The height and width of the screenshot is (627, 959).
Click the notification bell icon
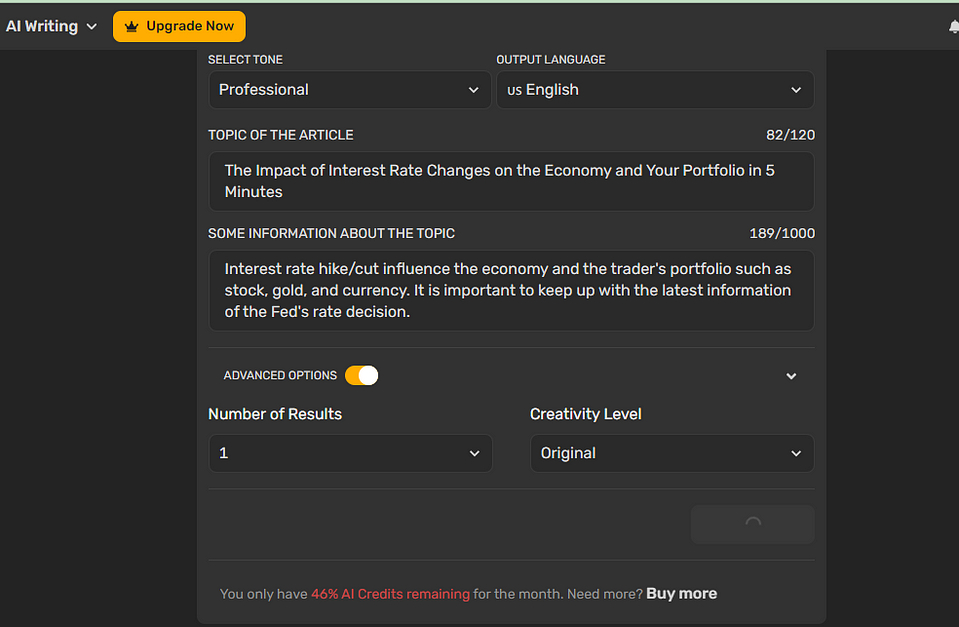click(x=953, y=27)
